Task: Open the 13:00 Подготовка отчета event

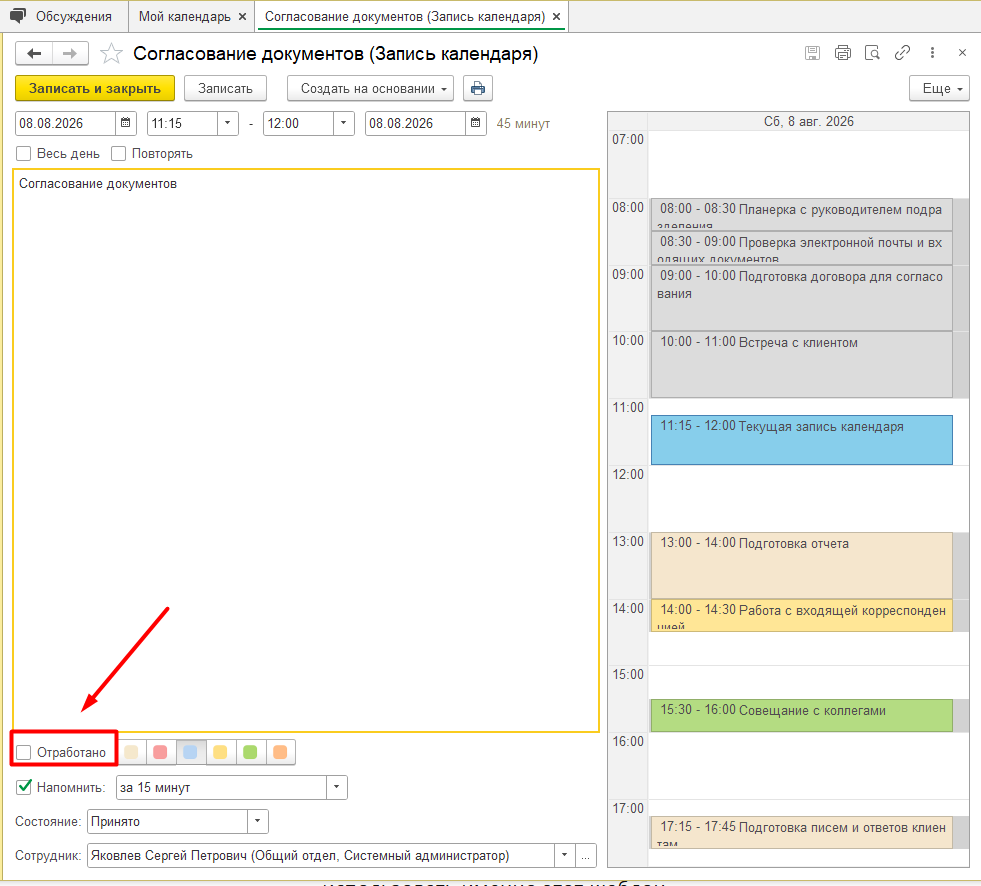Action: pos(801,565)
